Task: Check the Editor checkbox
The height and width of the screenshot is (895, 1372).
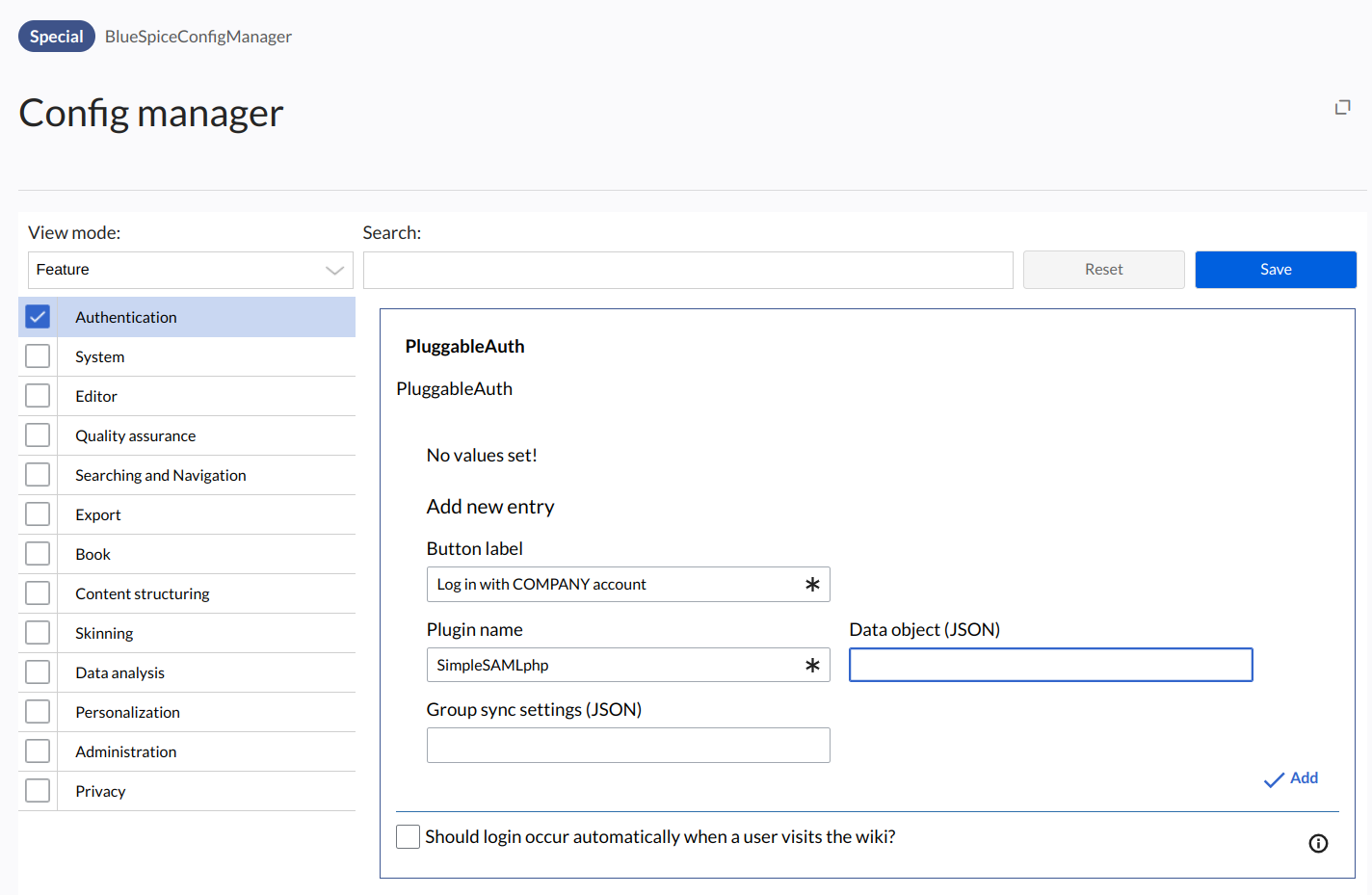Action: (38, 396)
